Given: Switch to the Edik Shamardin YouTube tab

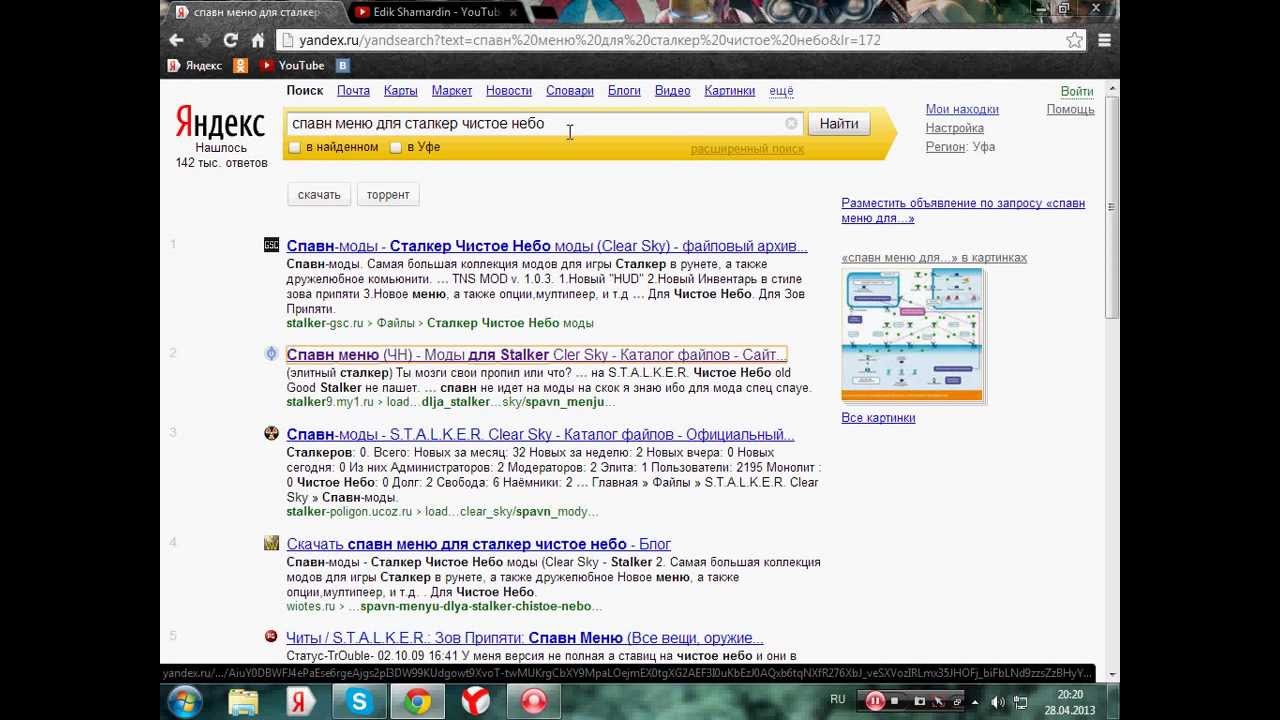Looking at the screenshot, I should click(x=437, y=12).
